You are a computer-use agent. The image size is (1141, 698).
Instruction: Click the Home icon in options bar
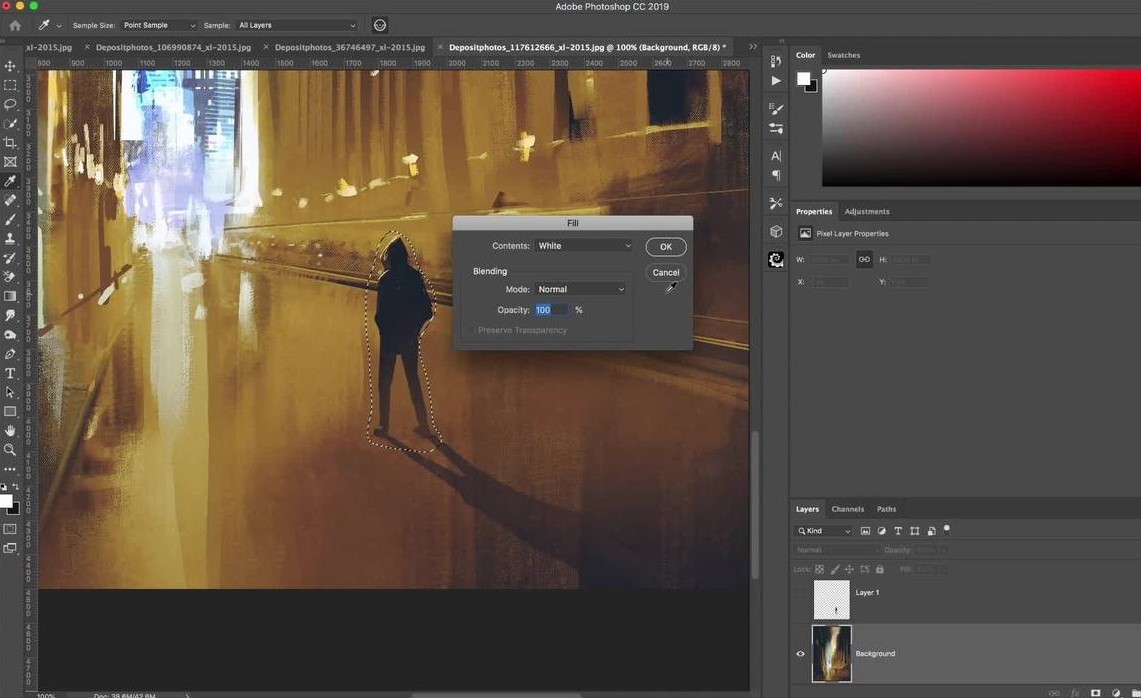15,25
